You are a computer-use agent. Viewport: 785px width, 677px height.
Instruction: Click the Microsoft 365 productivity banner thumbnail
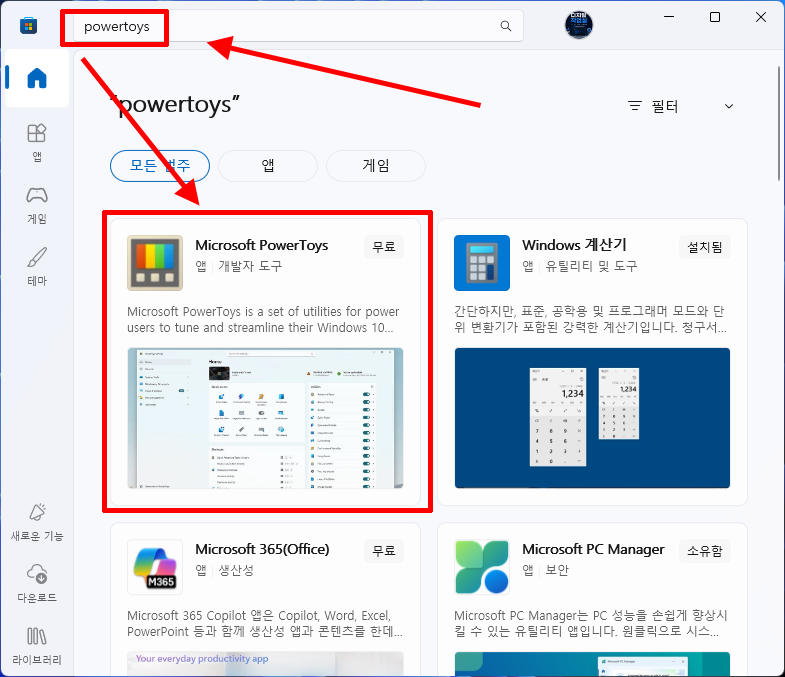click(265, 664)
